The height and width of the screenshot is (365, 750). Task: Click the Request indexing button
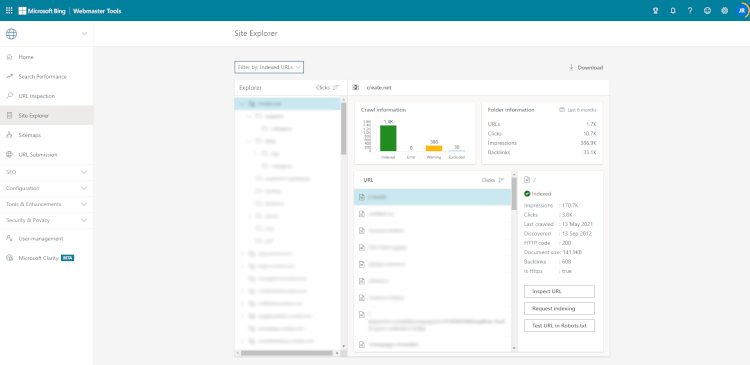pos(559,309)
